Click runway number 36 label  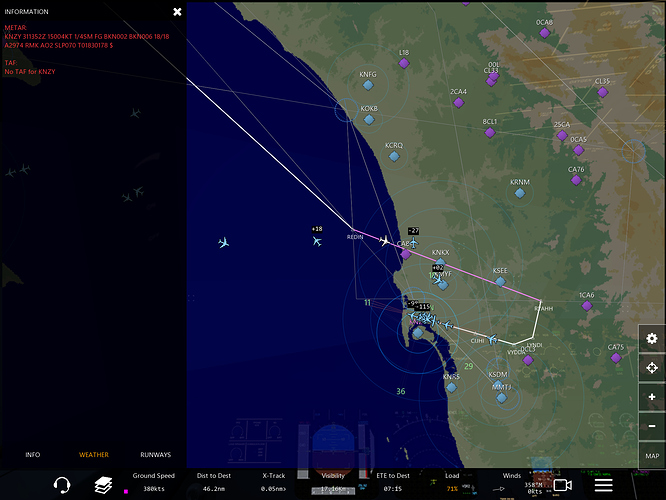[x=401, y=391]
